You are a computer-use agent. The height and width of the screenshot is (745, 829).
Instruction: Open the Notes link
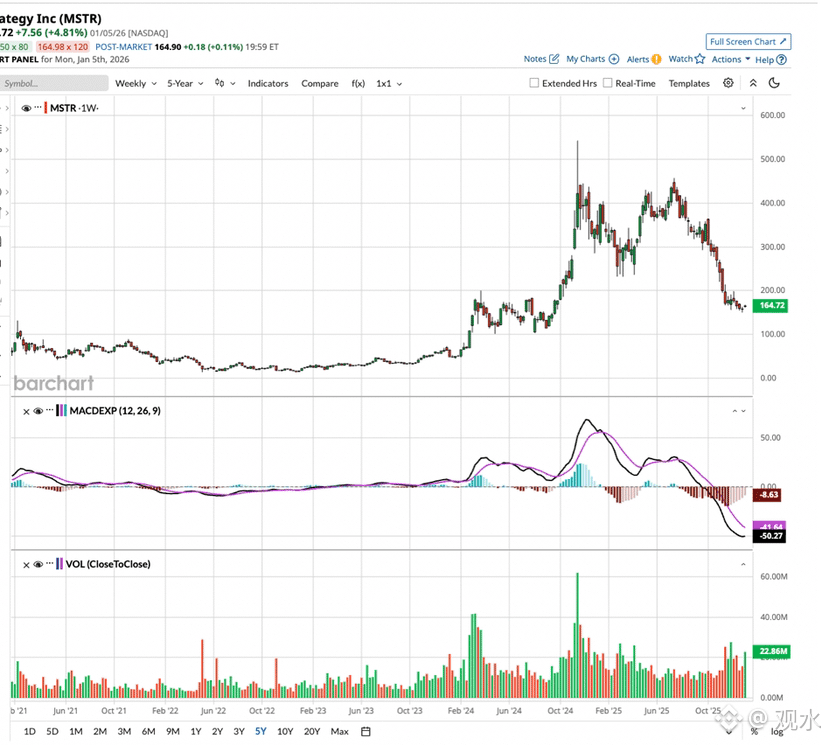(x=535, y=59)
